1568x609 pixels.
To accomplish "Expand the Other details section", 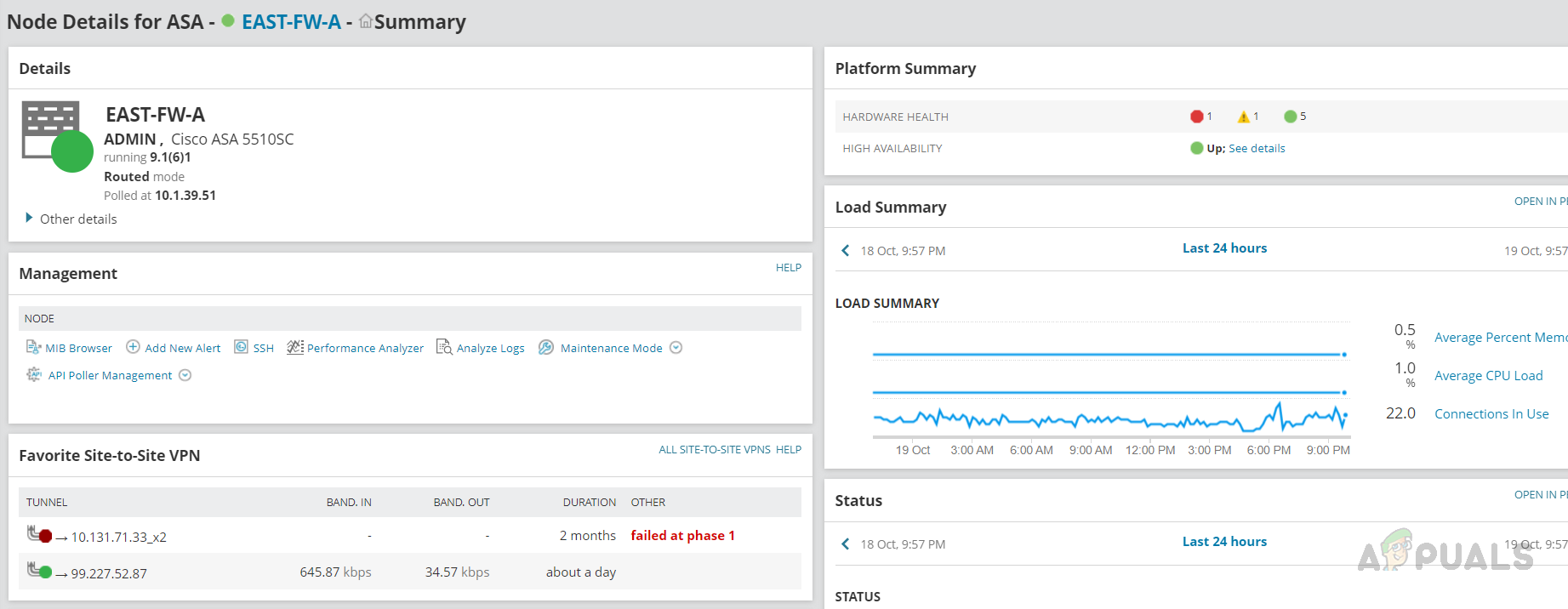I will click(30, 219).
